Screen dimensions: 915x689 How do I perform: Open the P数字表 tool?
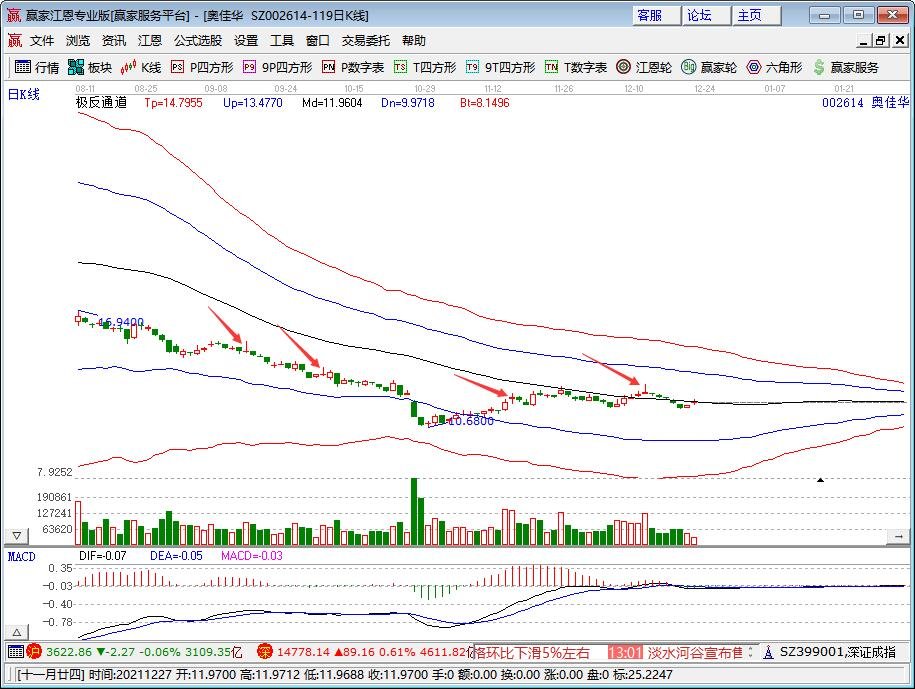353,67
